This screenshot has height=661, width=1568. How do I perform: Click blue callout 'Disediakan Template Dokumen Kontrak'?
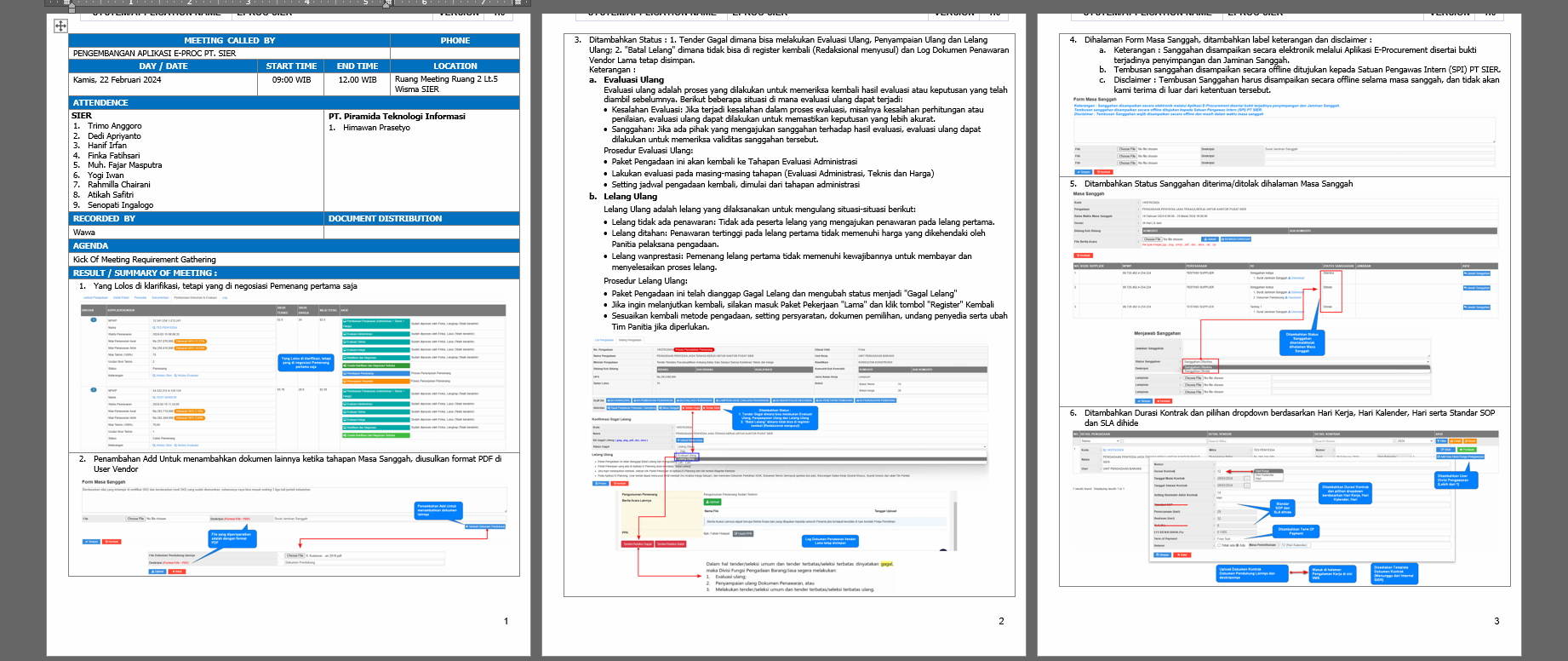[1394, 573]
